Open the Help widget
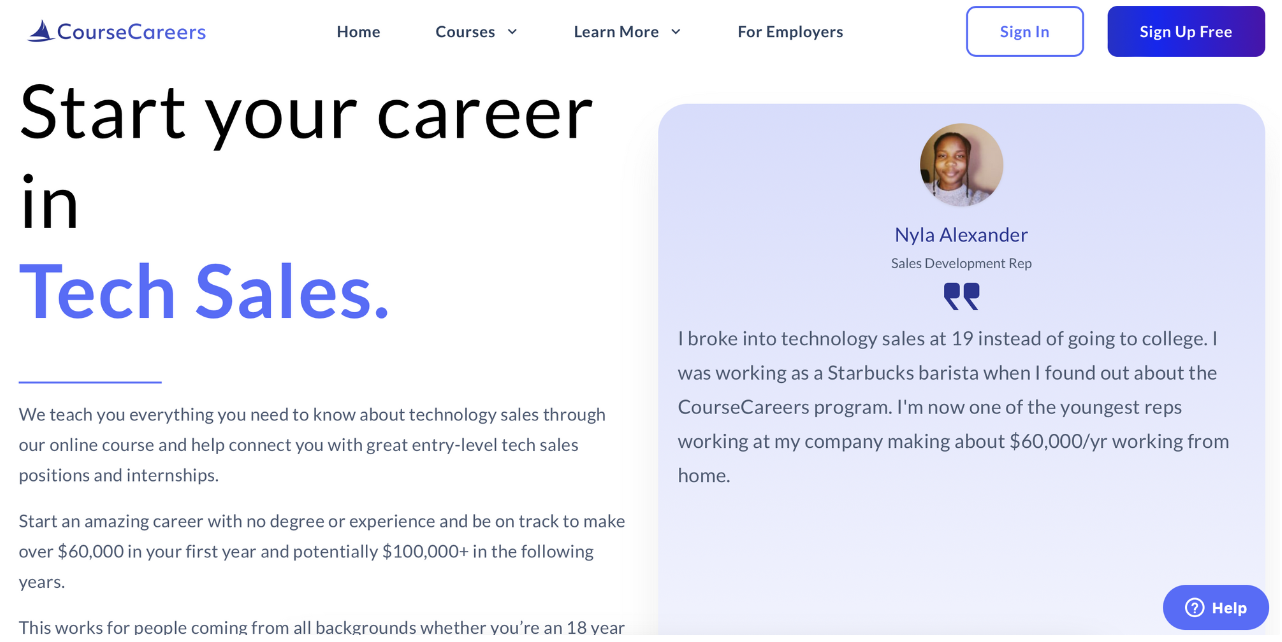This screenshot has width=1282, height=642. pyautogui.click(x=1215, y=607)
